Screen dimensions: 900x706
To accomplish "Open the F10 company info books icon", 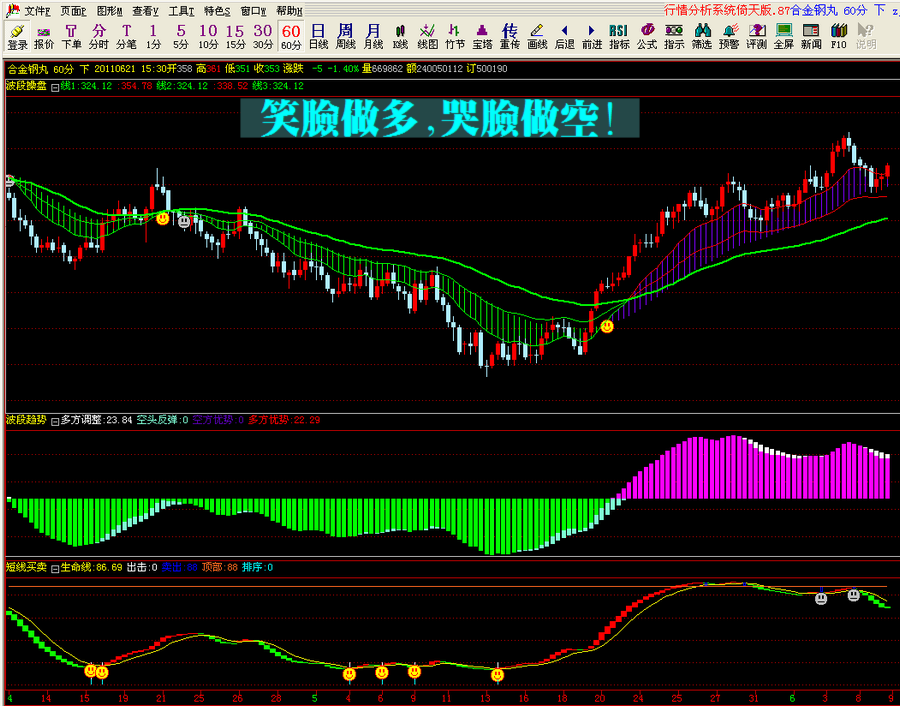I will [x=839, y=37].
